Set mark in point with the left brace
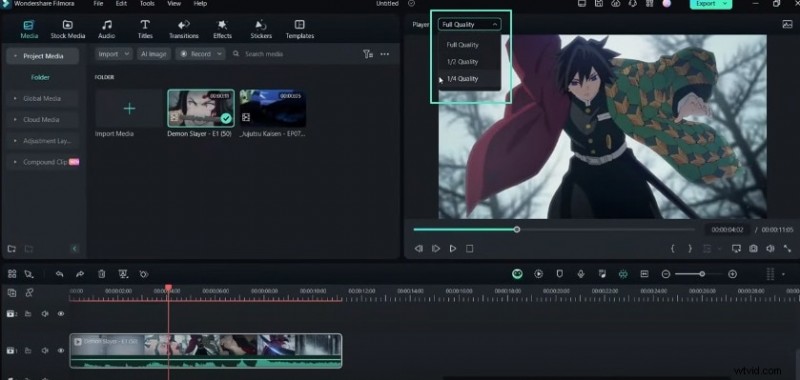 coord(672,248)
